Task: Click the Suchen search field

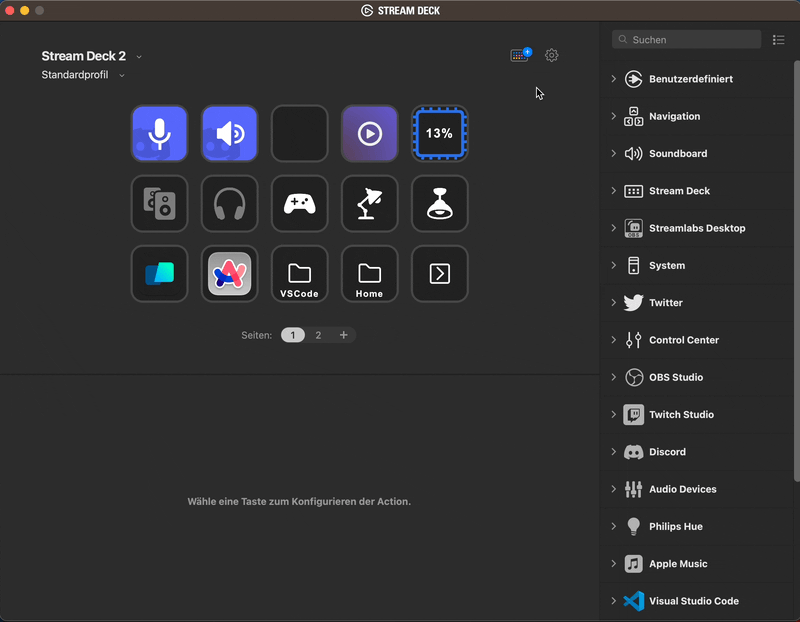Action: coord(686,40)
